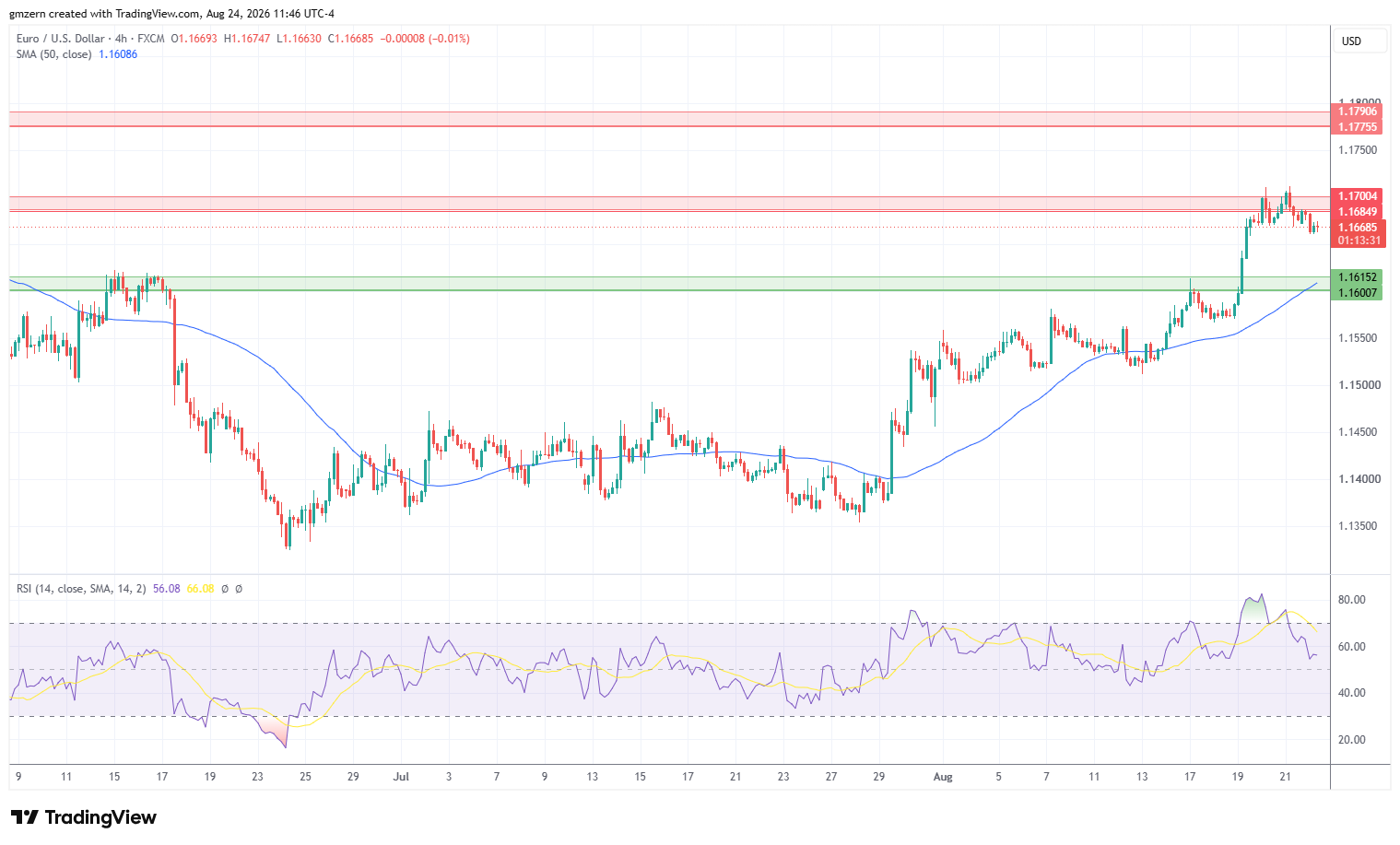Viewport: 1400px width, 845px height.
Task: Click the 3 date label on time axis
Action: point(449,777)
